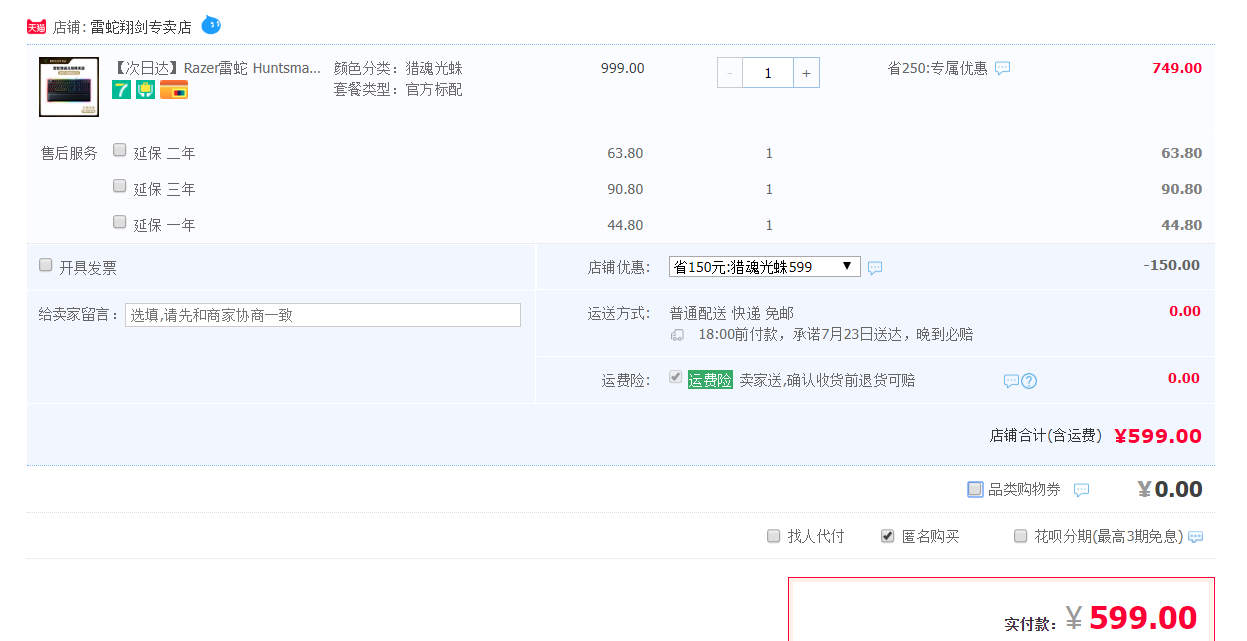
Task: Click the 18:00前付款 delivery promise text
Action: [x=836, y=334]
